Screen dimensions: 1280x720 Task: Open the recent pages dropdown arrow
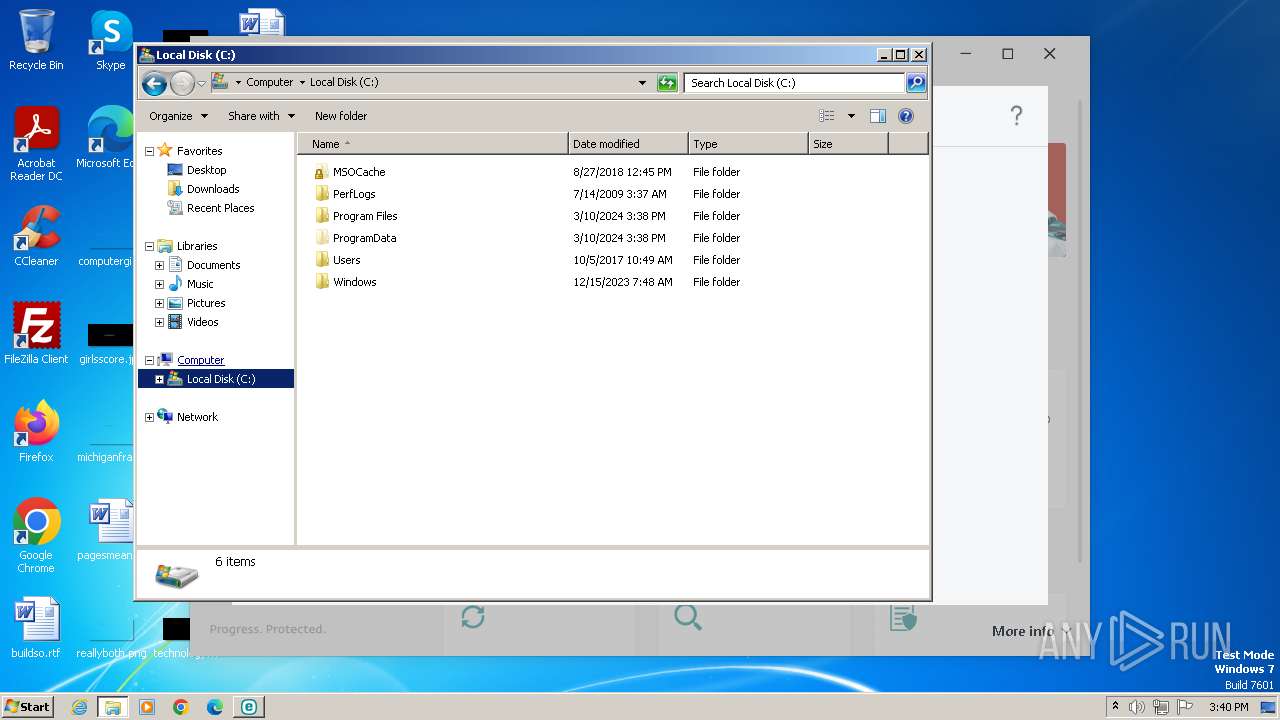[x=202, y=83]
